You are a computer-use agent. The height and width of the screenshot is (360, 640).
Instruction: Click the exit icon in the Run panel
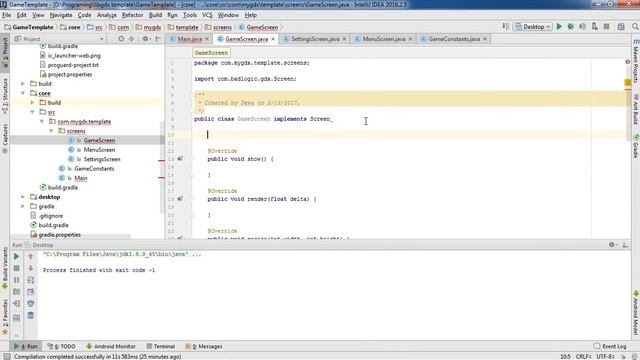click(x=16, y=303)
